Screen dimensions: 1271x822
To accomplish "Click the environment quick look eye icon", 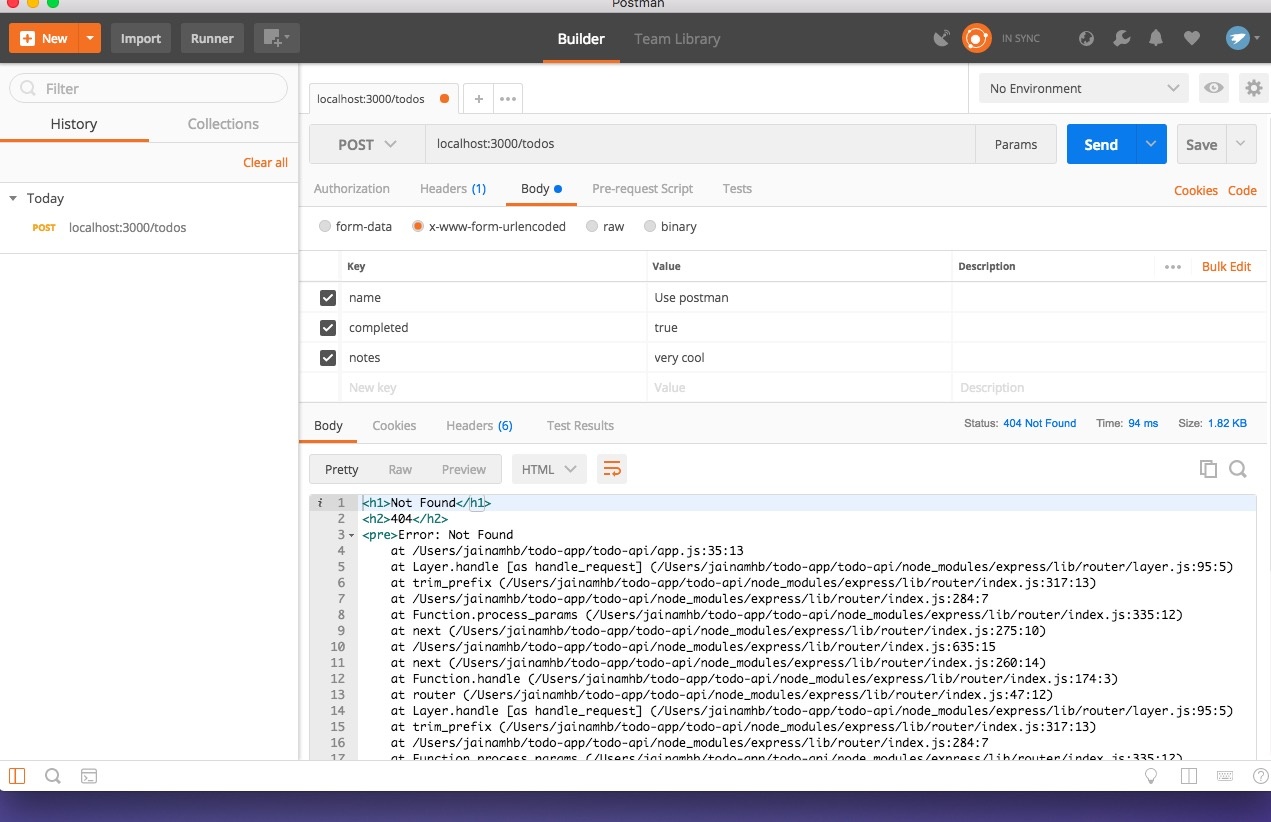I will tap(1214, 88).
